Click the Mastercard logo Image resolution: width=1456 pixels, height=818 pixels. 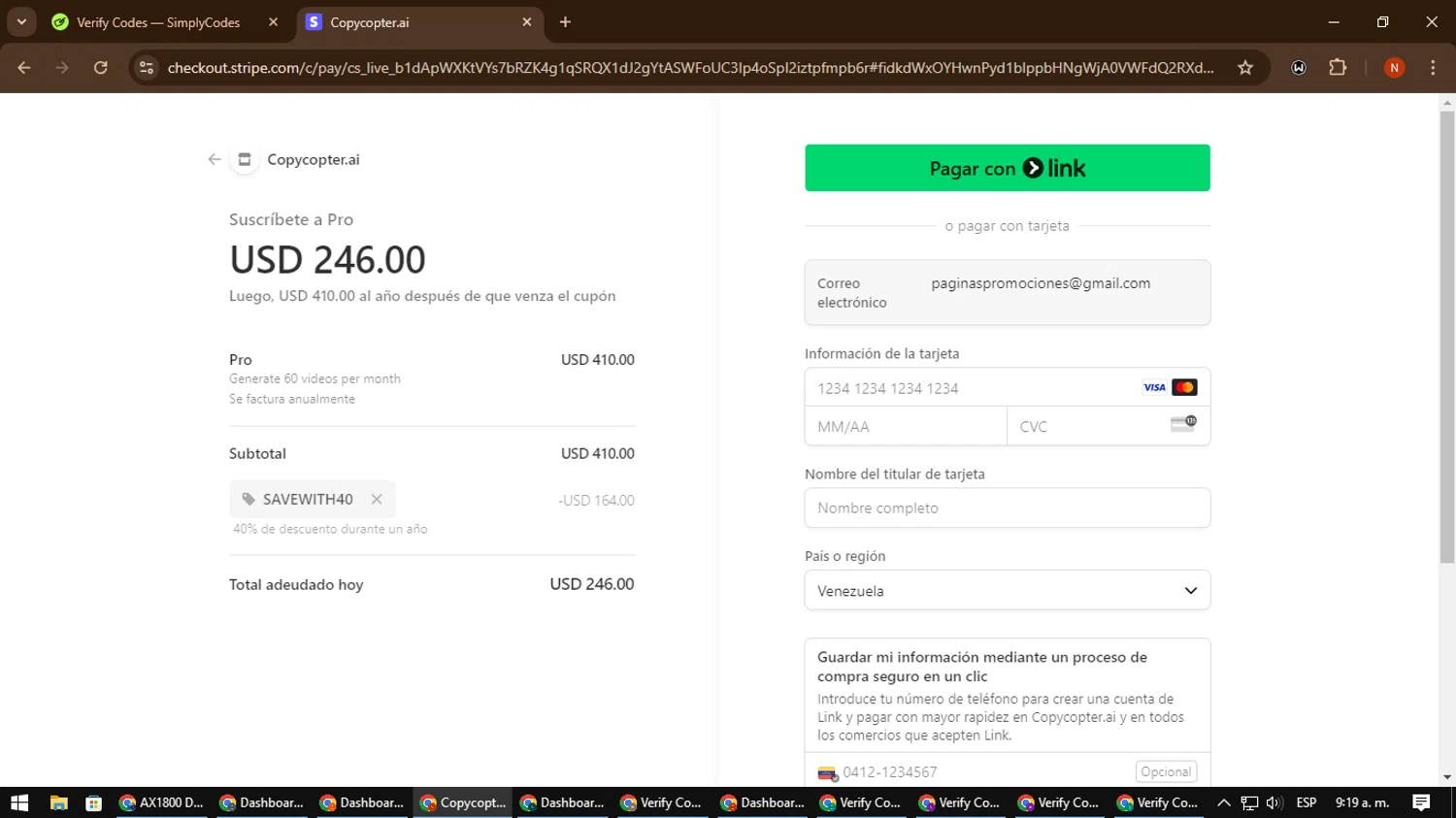click(1184, 387)
